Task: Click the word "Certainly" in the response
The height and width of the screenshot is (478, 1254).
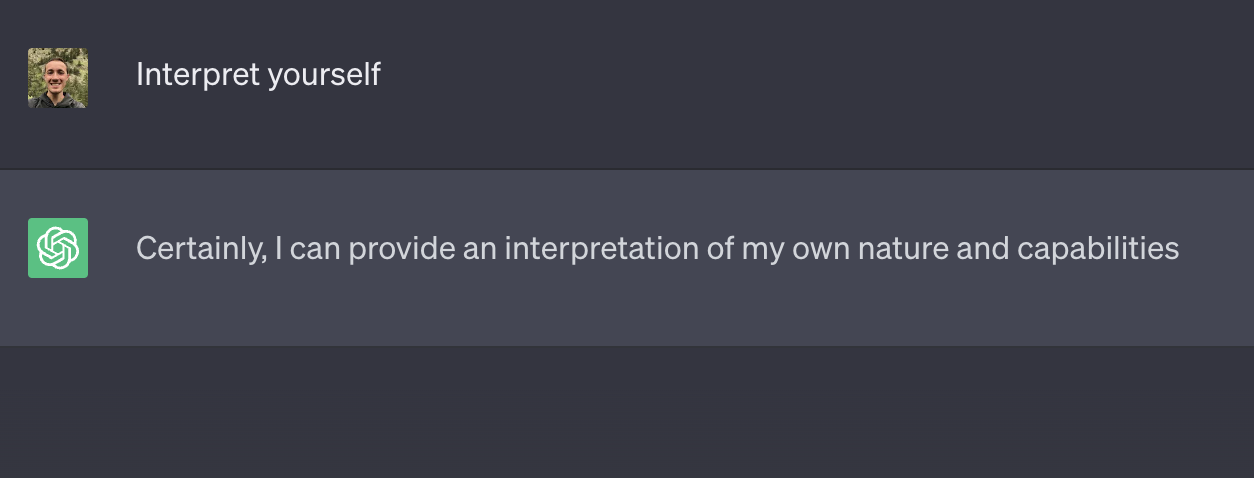Action: 200,249
